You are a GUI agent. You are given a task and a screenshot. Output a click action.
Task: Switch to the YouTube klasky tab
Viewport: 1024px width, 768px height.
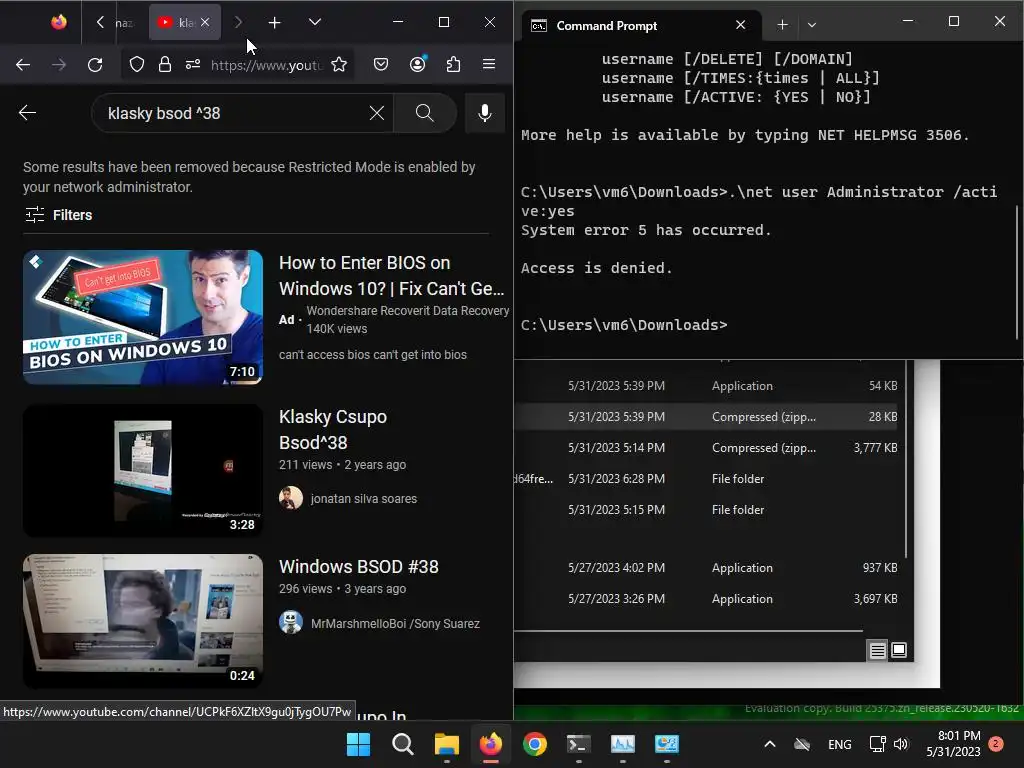coord(176,22)
